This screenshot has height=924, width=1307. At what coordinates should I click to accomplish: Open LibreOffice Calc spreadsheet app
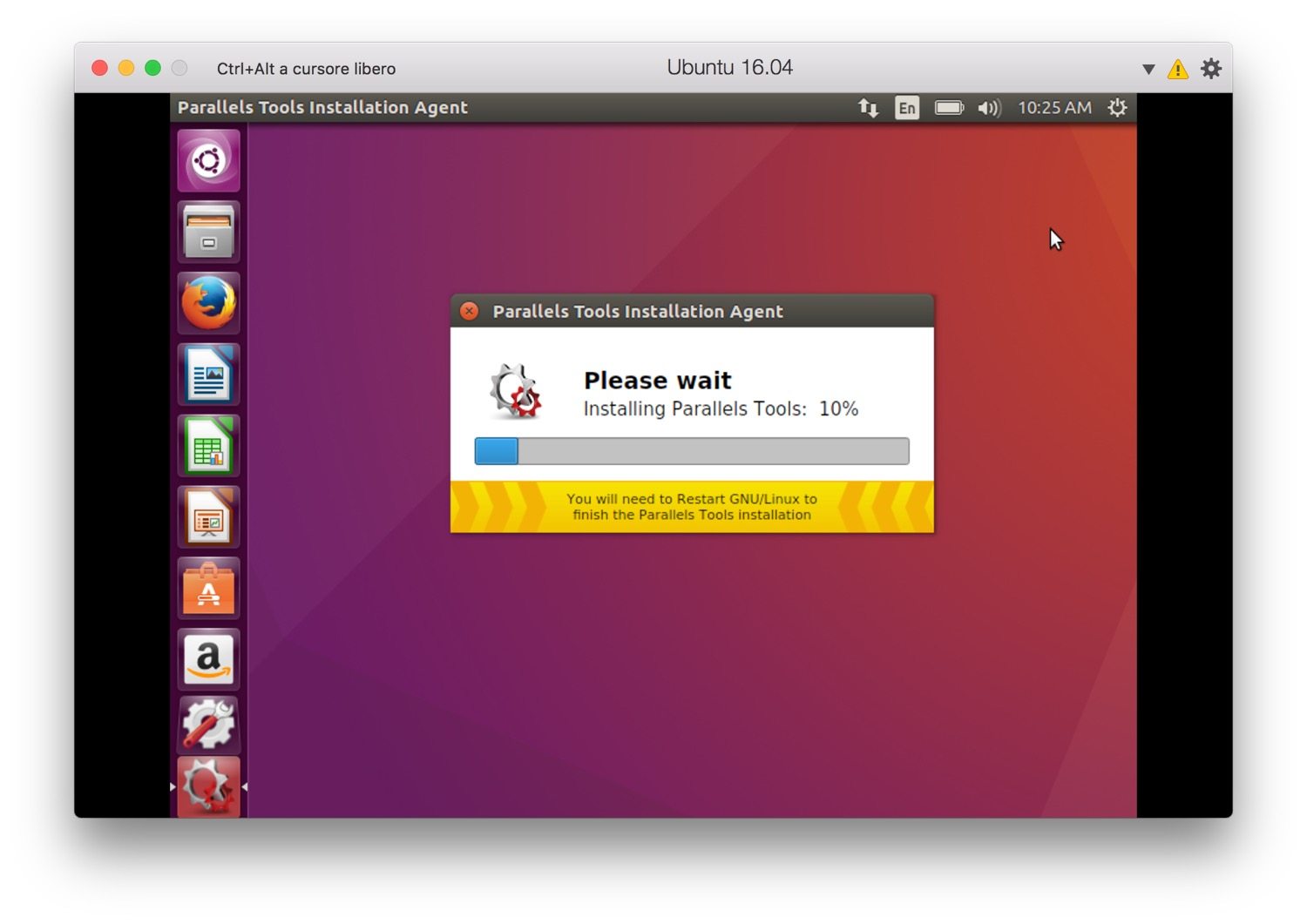[208, 446]
